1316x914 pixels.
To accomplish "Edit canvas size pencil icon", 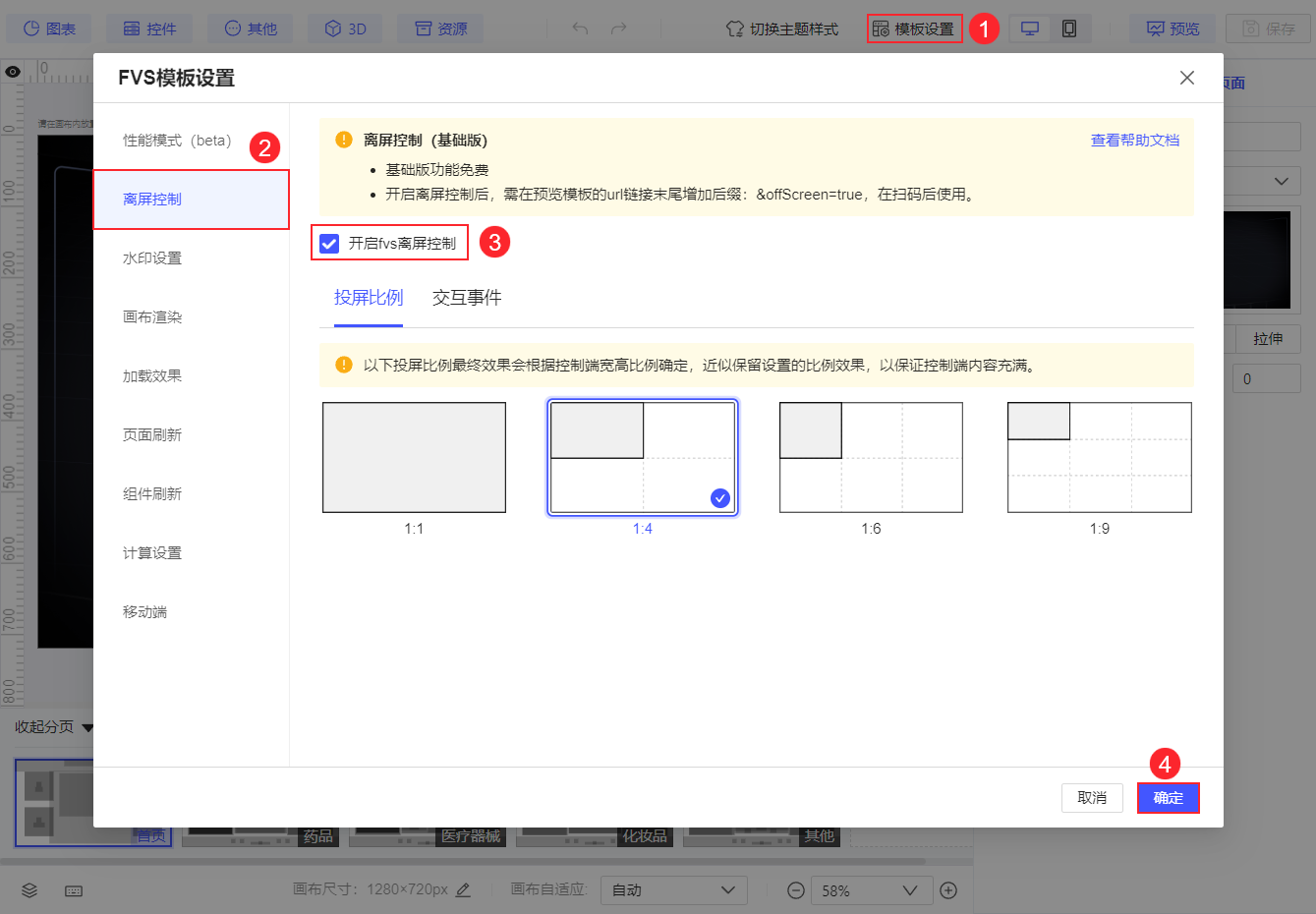I will [x=463, y=889].
